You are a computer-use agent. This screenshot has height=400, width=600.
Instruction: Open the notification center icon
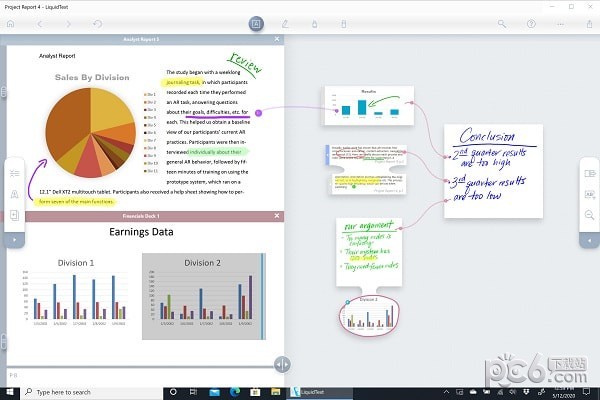tap(586, 392)
